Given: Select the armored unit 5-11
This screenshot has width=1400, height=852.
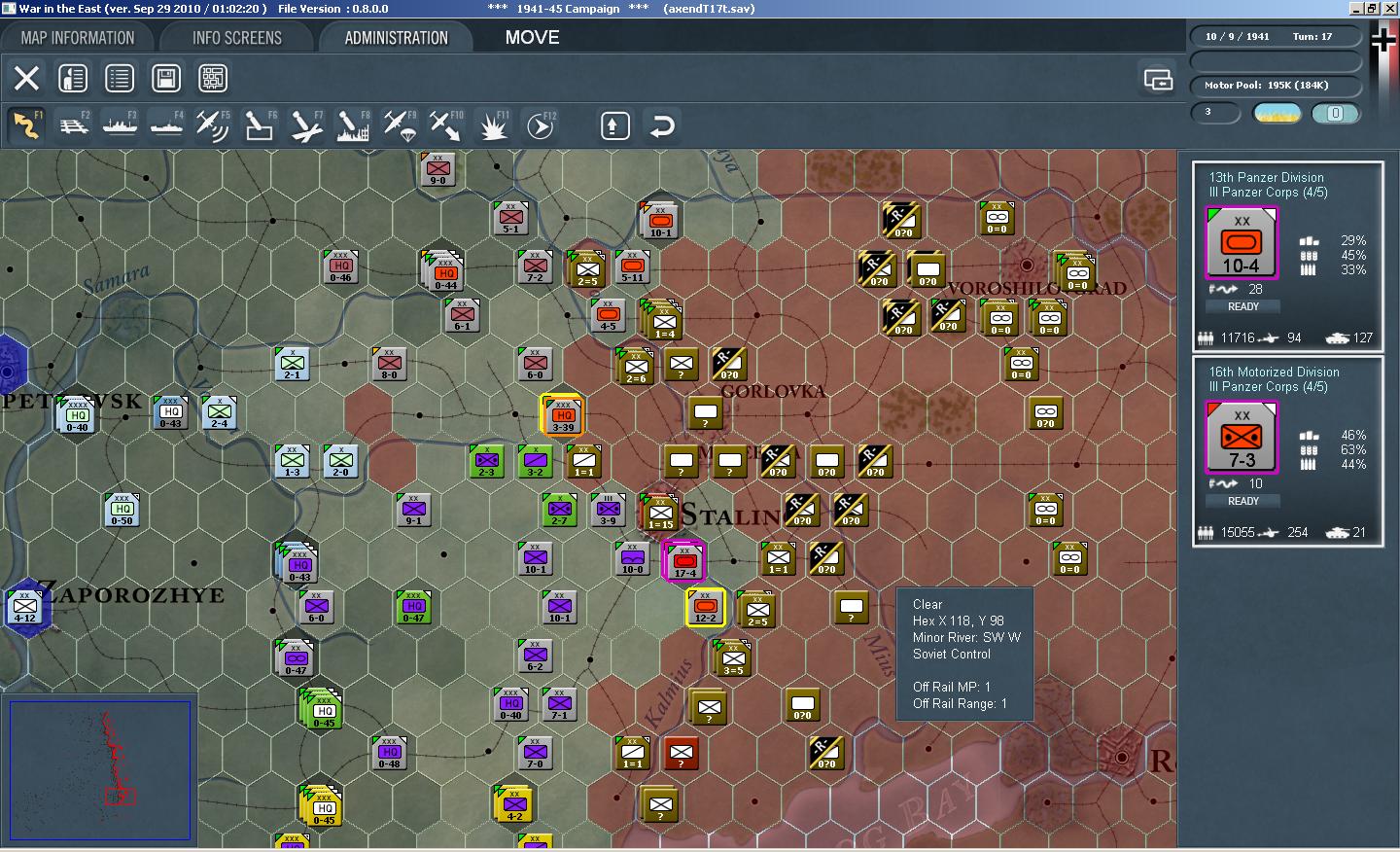Looking at the screenshot, I should coord(632,266).
